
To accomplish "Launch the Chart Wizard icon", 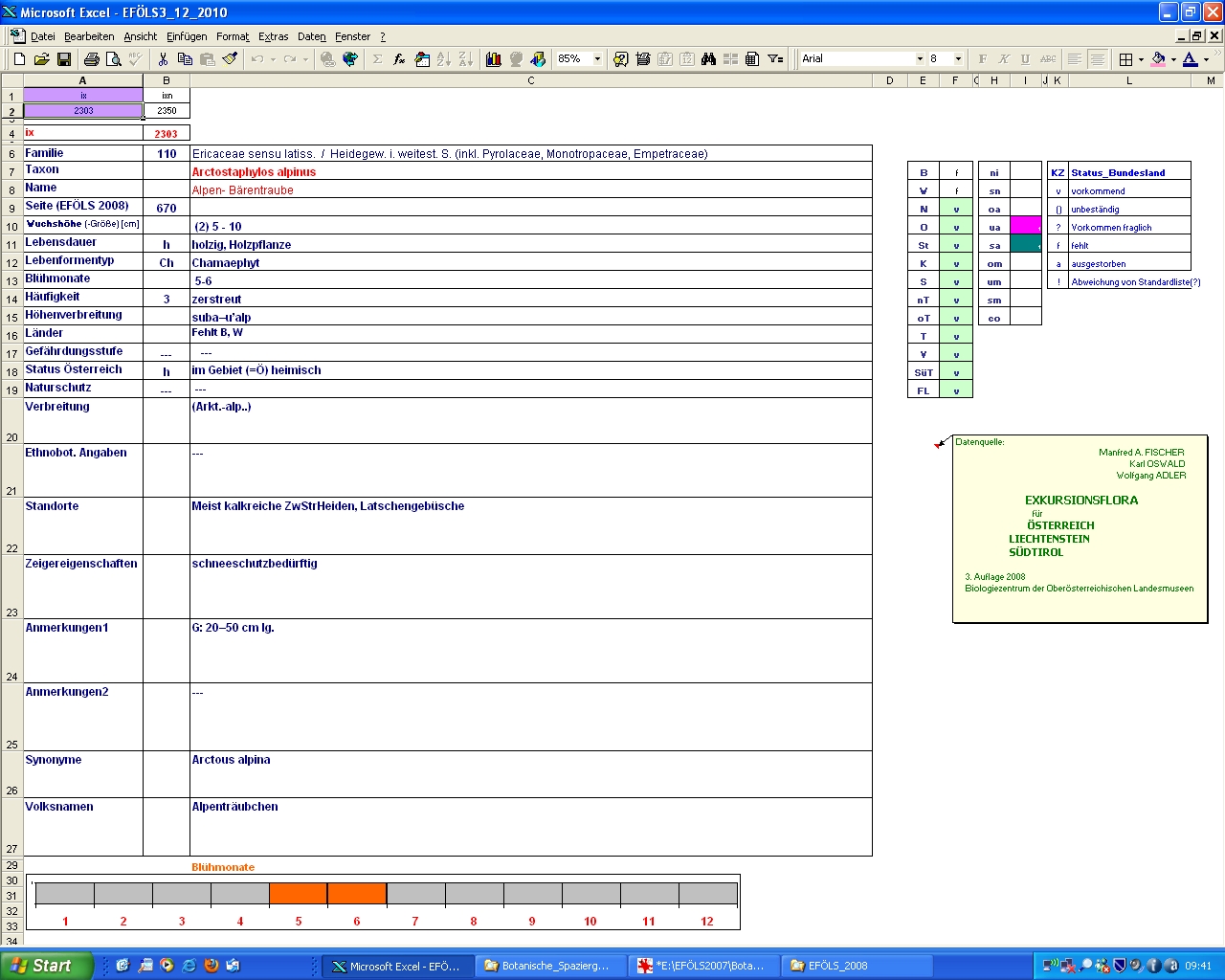I will pos(494,59).
